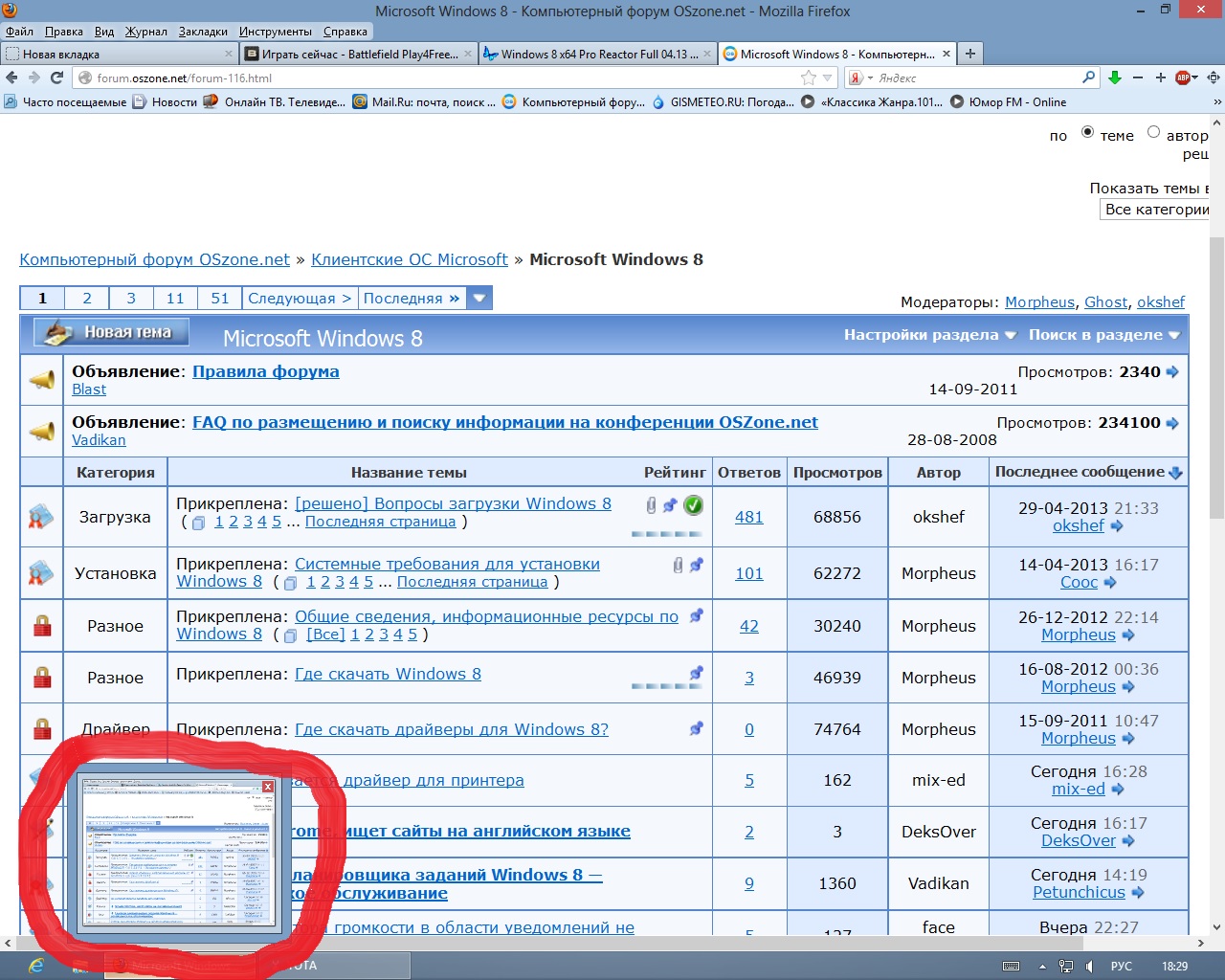The width and height of the screenshot is (1225, 980).
Task: Click 'Следующая >' pagination link
Action: coord(300,298)
